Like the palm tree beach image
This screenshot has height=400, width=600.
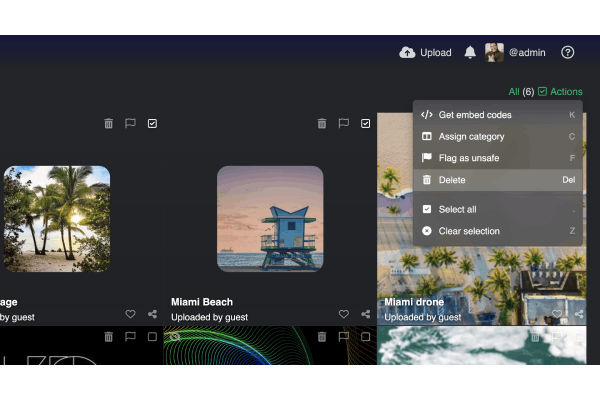[x=131, y=314]
